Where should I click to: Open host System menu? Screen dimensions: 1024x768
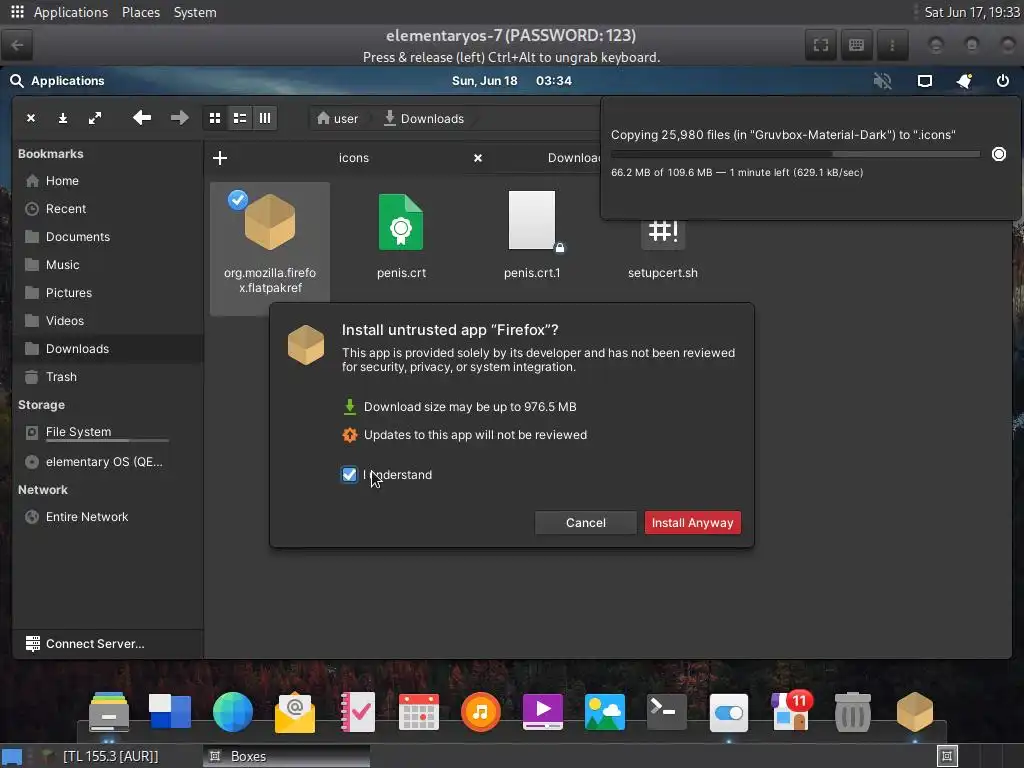pyautogui.click(x=195, y=12)
